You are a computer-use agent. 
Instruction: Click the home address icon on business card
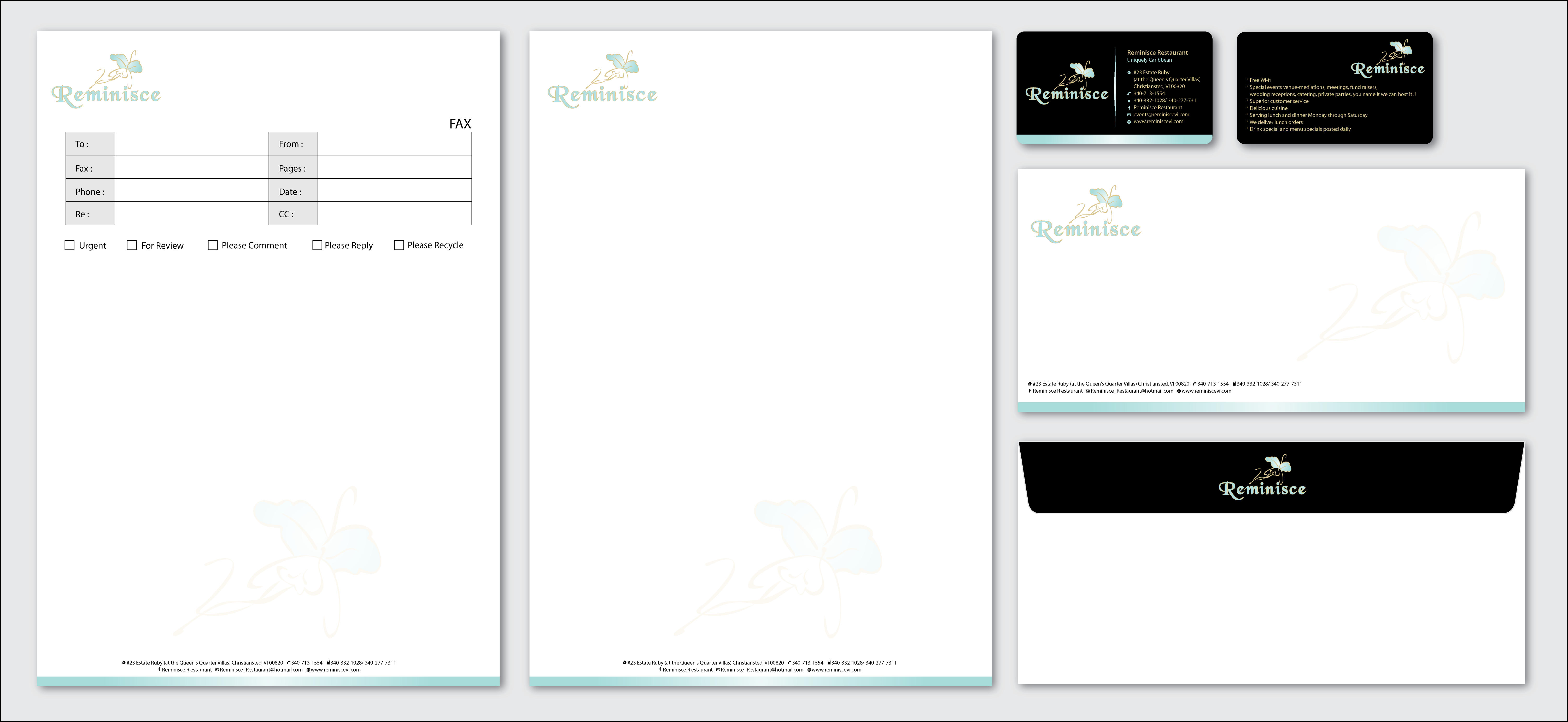point(1129,72)
